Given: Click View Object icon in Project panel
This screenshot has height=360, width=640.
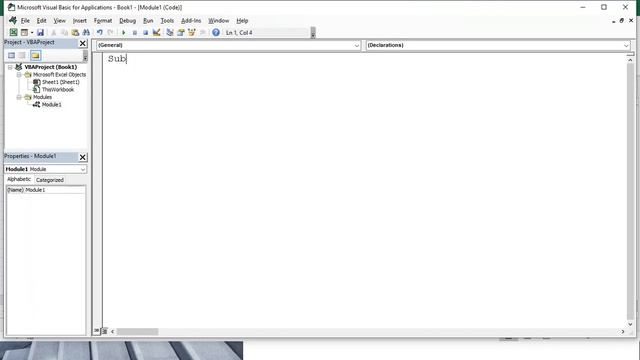Looking at the screenshot, I should coord(22,55).
